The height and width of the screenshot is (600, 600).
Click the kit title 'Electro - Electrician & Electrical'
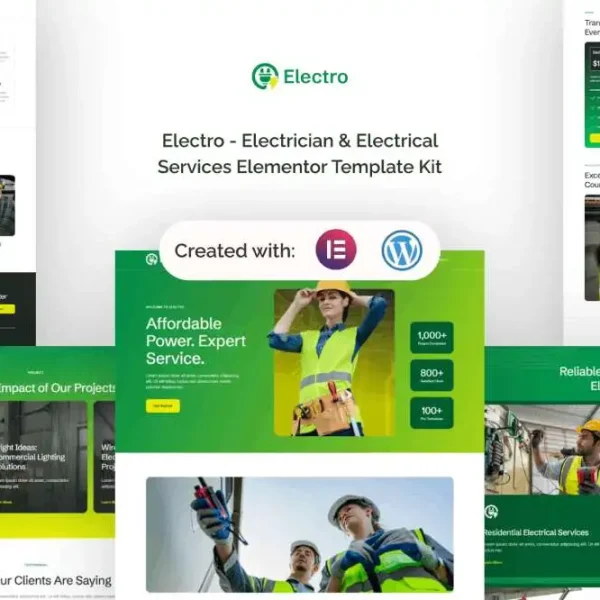tap(300, 140)
